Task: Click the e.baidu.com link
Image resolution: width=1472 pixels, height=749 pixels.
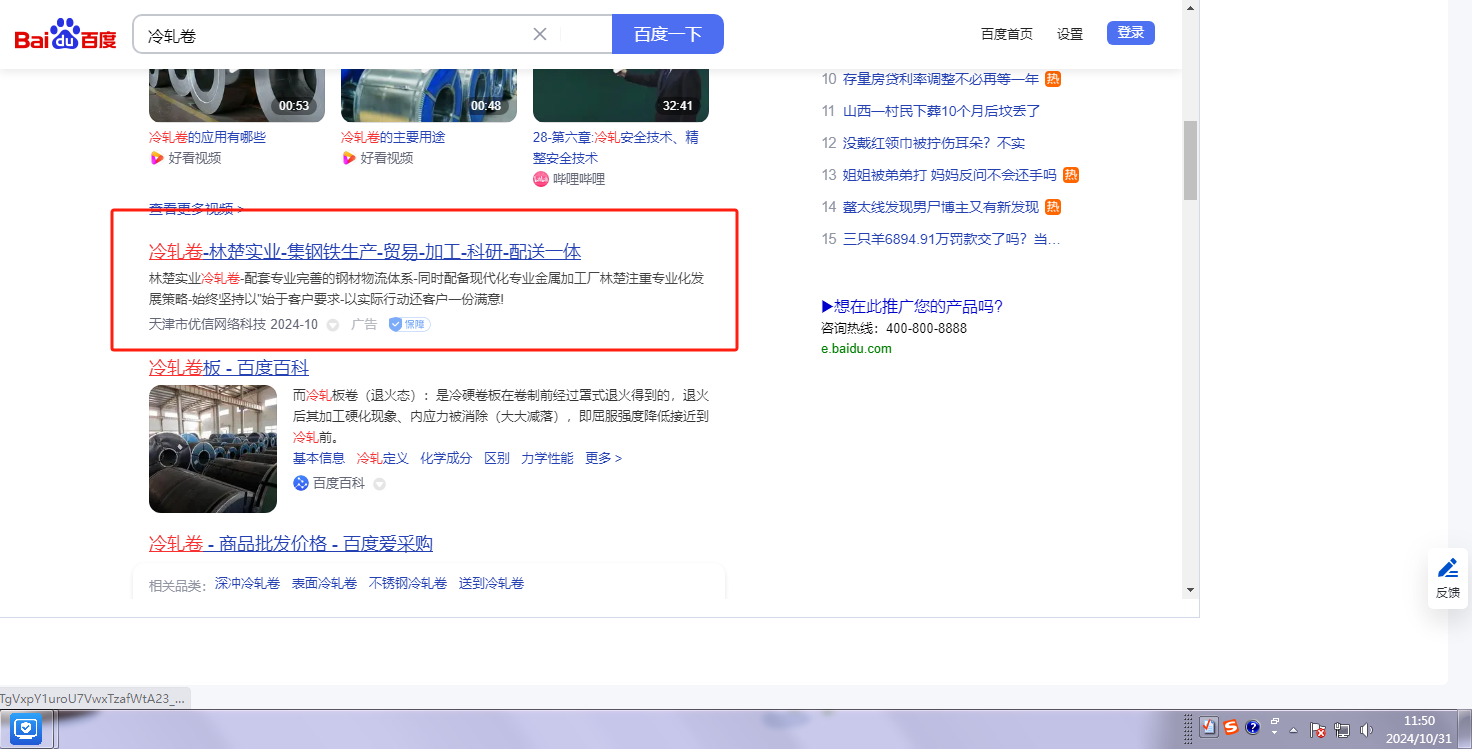Action: (856, 349)
